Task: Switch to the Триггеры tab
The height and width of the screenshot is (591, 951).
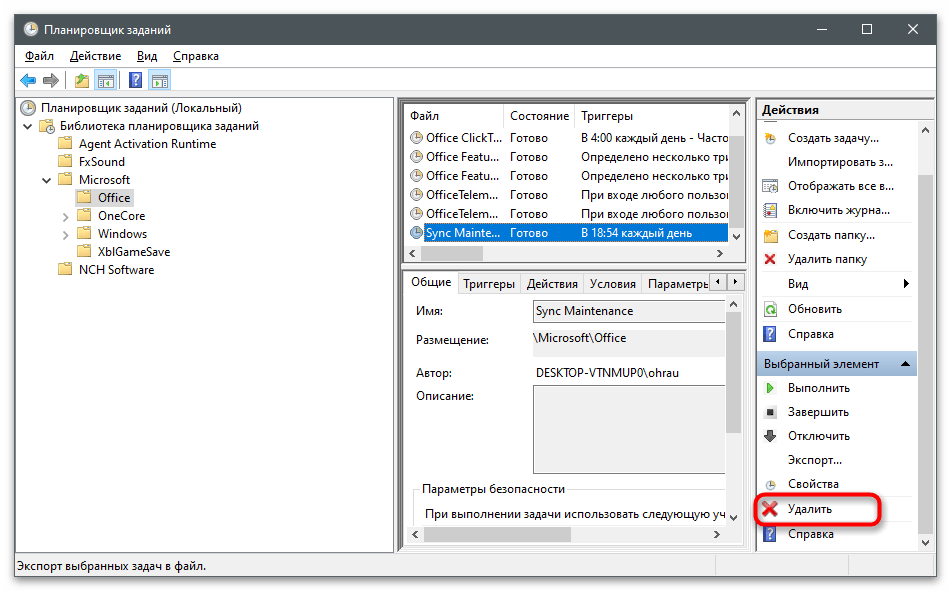Action: (x=489, y=284)
